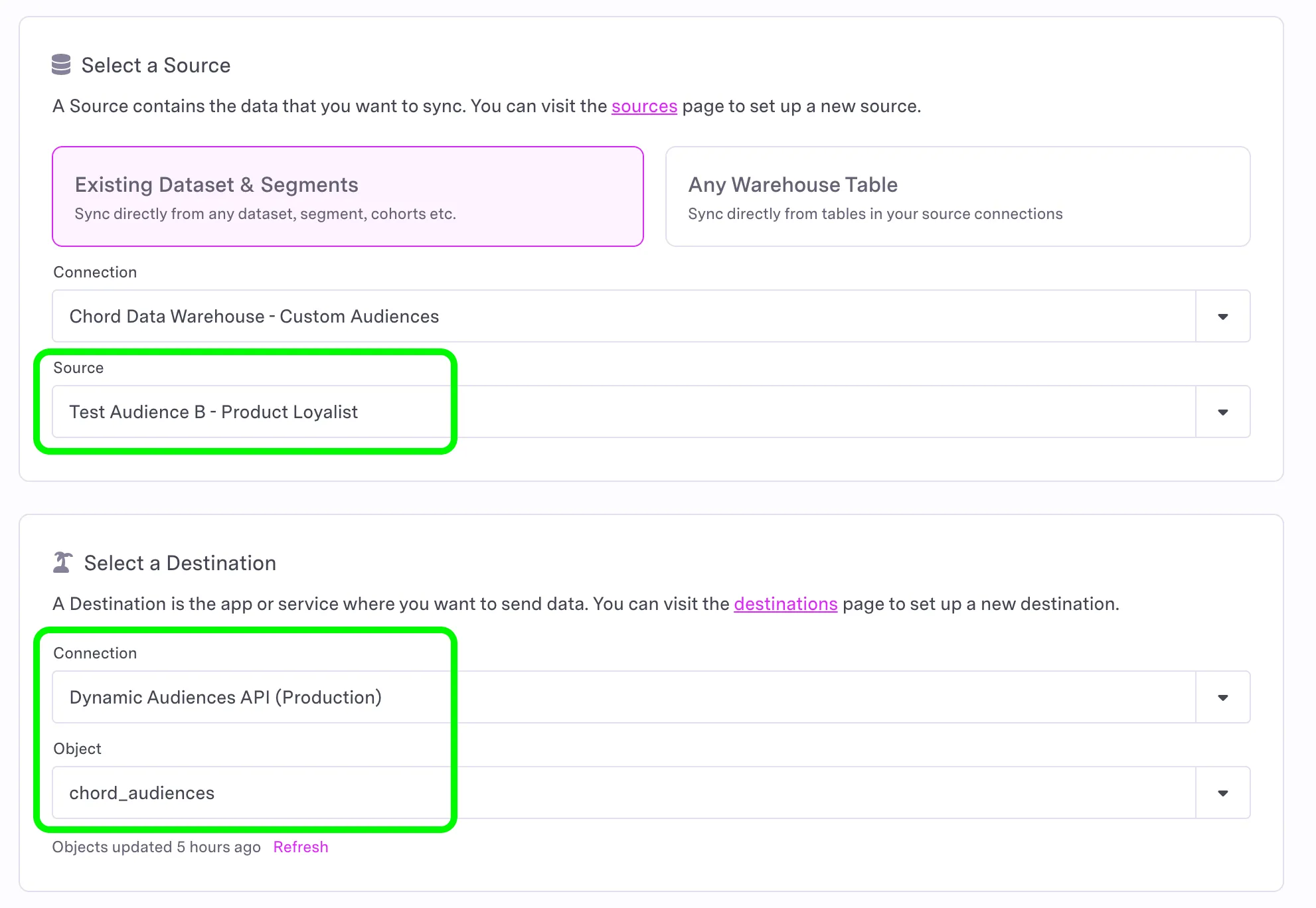
Task: Click the Chord Data Warehouse connection field
Action: [624, 317]
